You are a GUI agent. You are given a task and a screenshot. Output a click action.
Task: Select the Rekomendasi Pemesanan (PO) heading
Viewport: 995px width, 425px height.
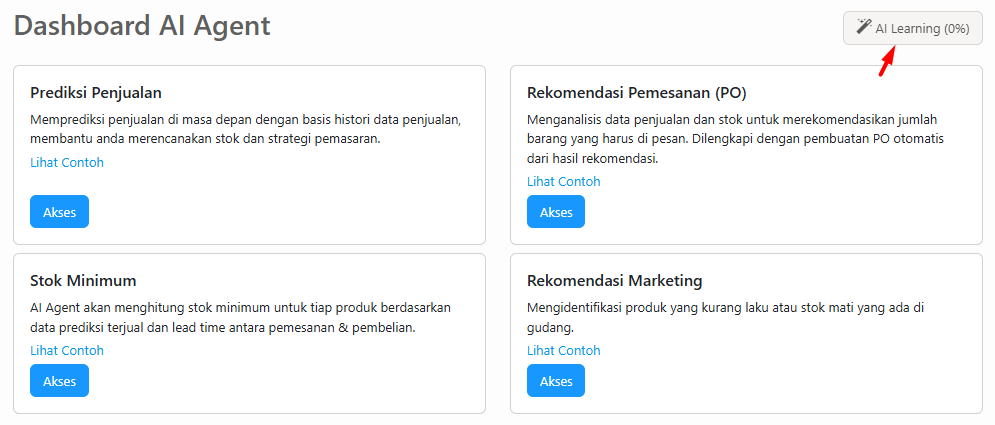pos(636,93)
